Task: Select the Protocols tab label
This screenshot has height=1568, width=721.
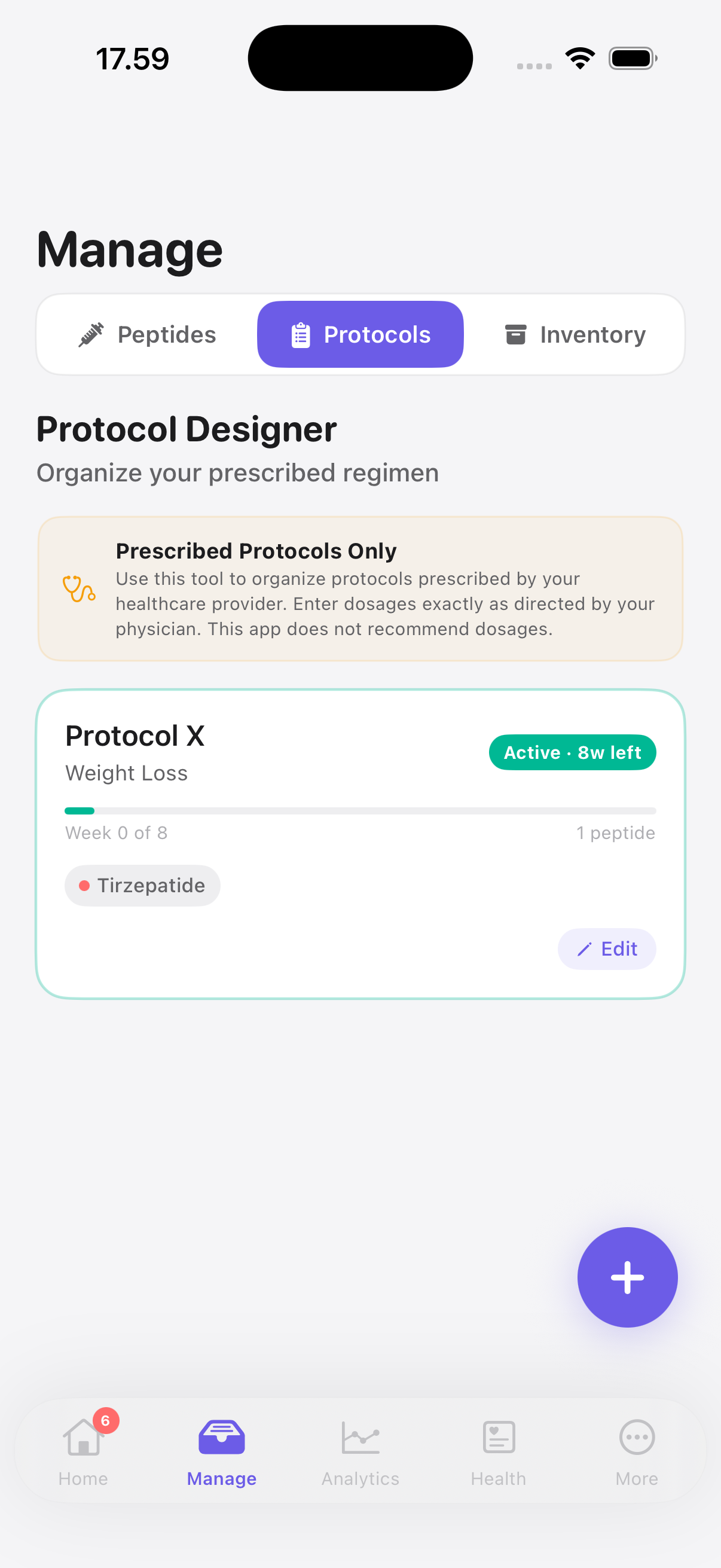Action: coord(377,335)
